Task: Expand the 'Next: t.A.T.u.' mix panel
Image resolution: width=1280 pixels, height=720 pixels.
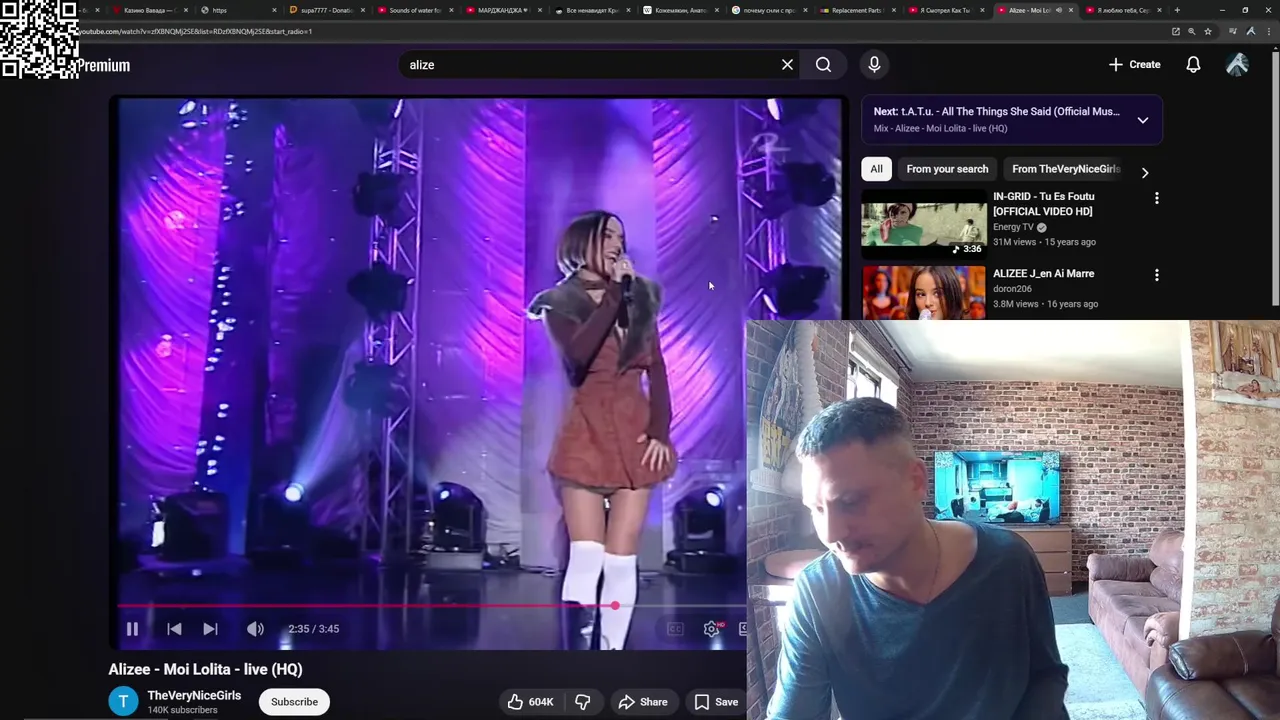Action: pos(1143,120)
